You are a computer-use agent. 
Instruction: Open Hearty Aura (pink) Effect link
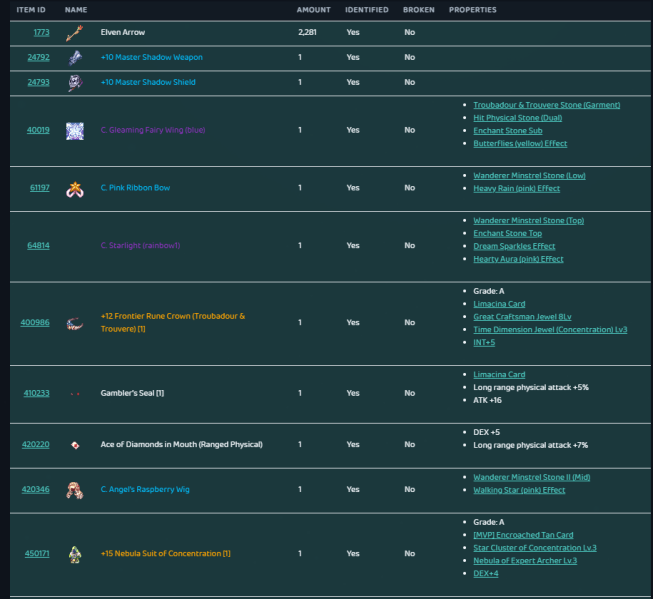(x=518, y=260)
